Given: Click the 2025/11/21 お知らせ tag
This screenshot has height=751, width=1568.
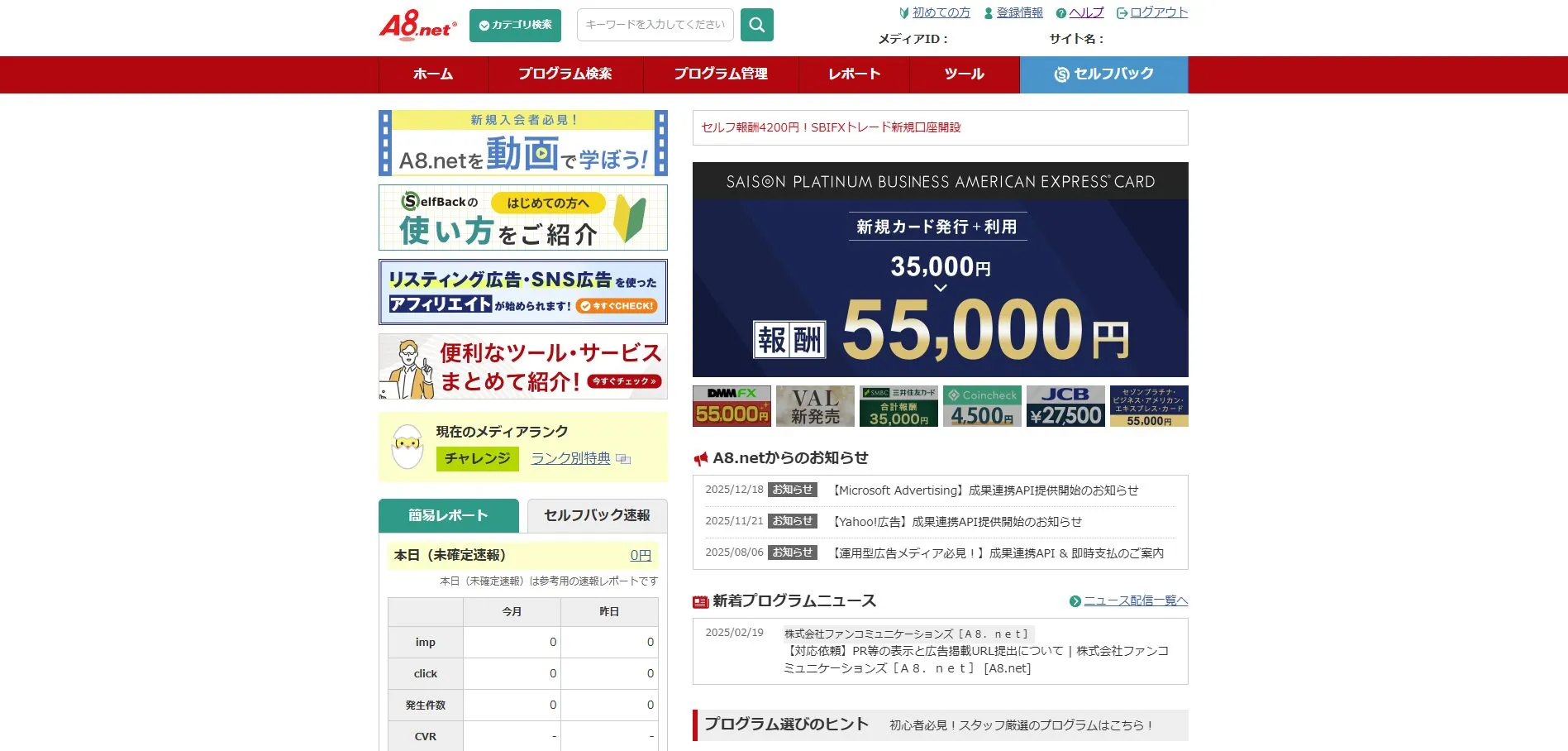Looking at the screenshot, I should coord(793,521).
